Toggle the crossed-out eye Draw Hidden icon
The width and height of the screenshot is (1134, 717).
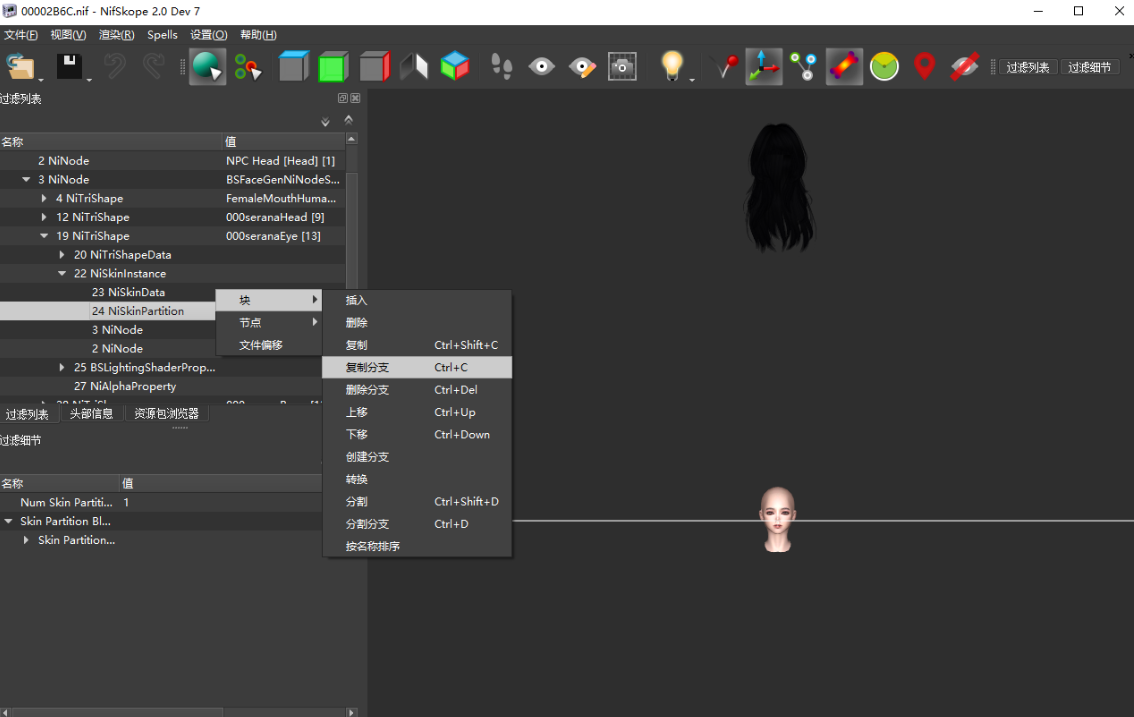pos(964,67)
